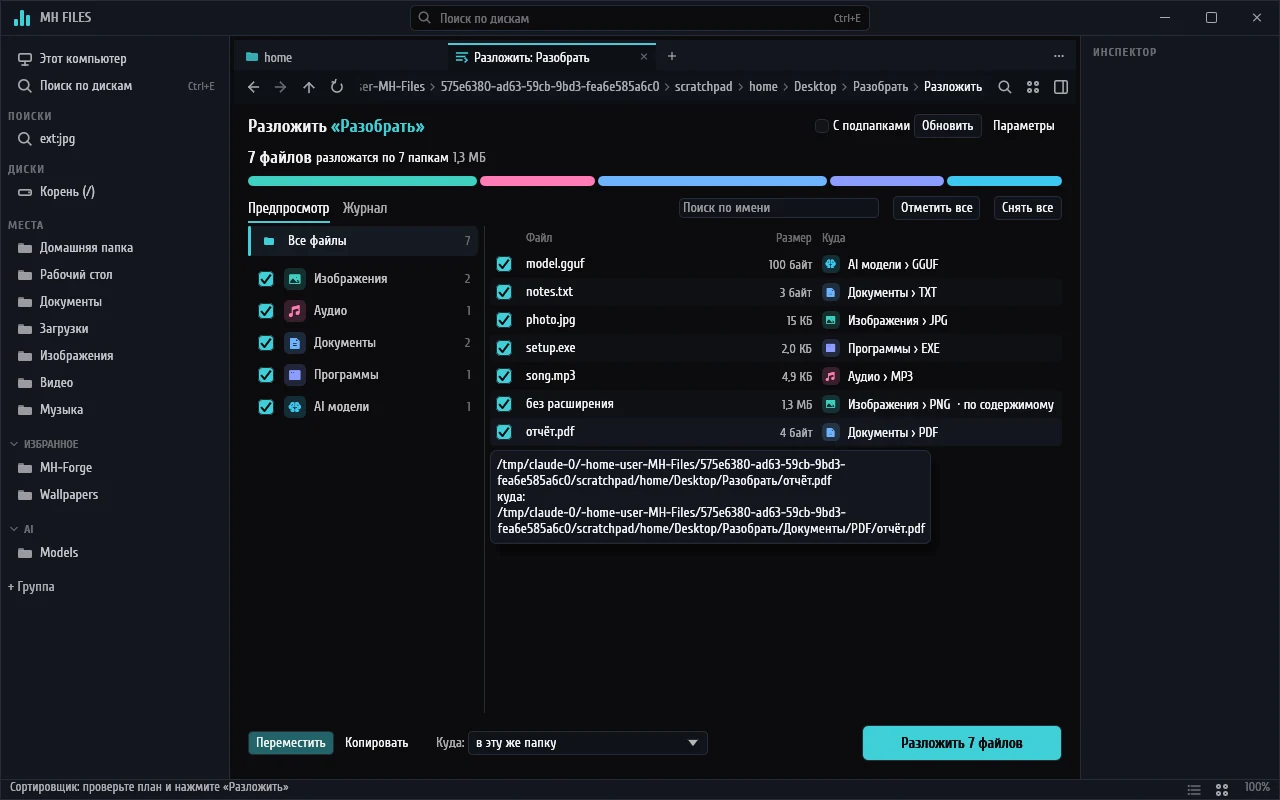The height and width of the screenshot is (800, 1280).
Task: Enable the С подпапками checkbox
Action: (x=822, y=126)
